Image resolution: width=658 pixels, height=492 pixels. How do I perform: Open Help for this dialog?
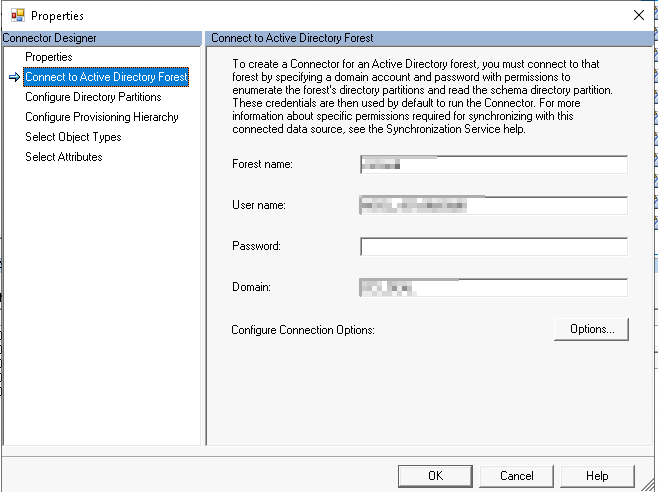click(x=597, y=476)
